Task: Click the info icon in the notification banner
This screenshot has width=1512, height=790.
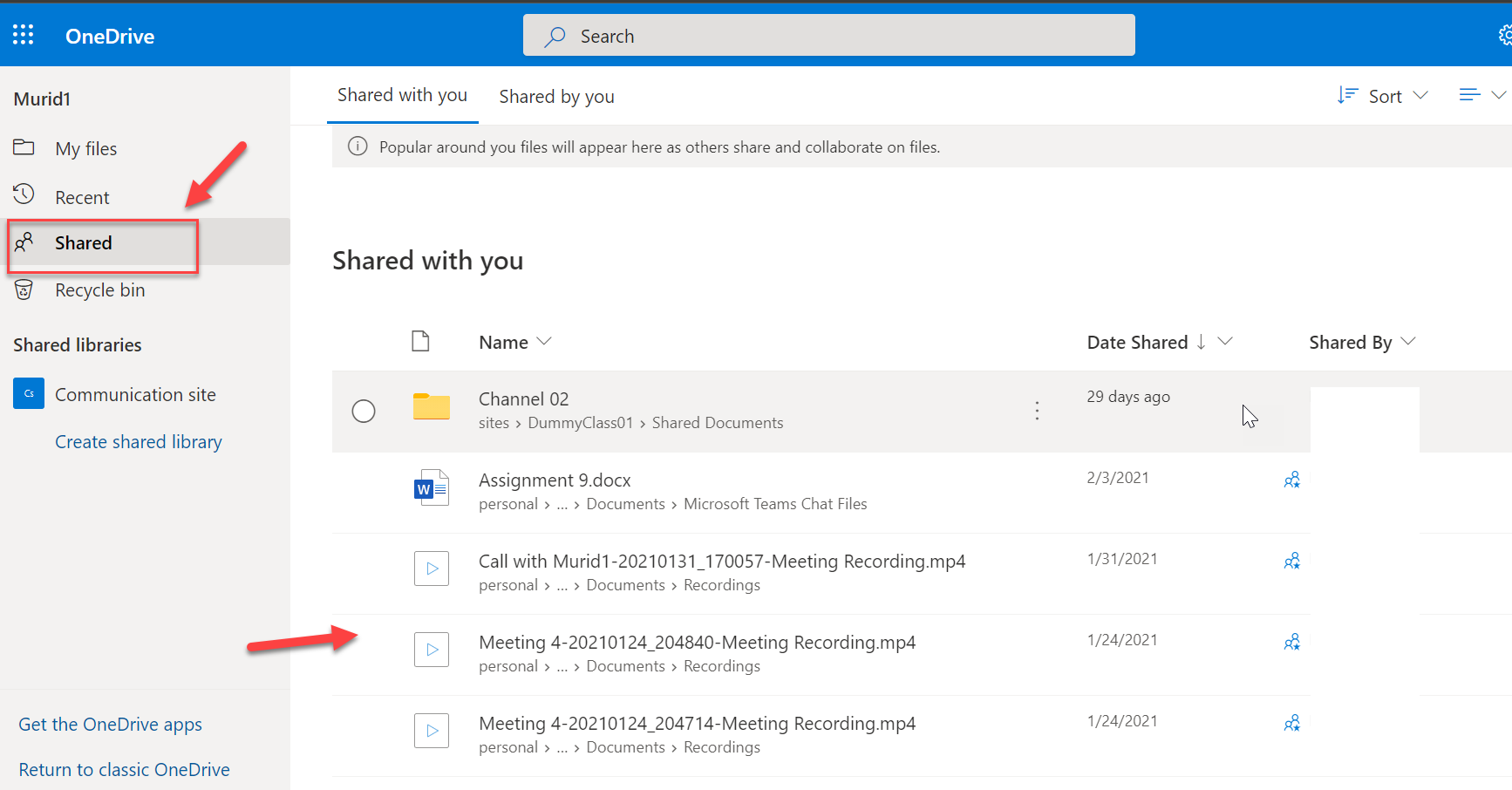Action: 358,146
